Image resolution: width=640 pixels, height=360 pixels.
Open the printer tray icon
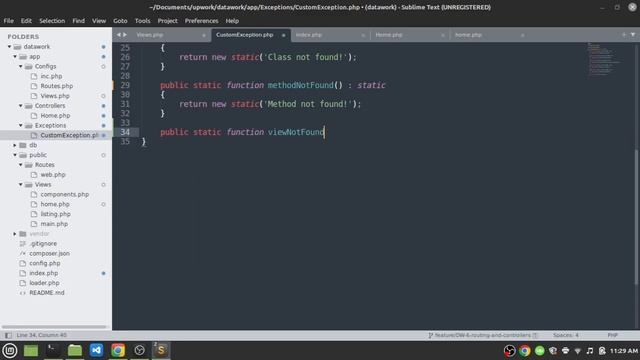point(565,351)
